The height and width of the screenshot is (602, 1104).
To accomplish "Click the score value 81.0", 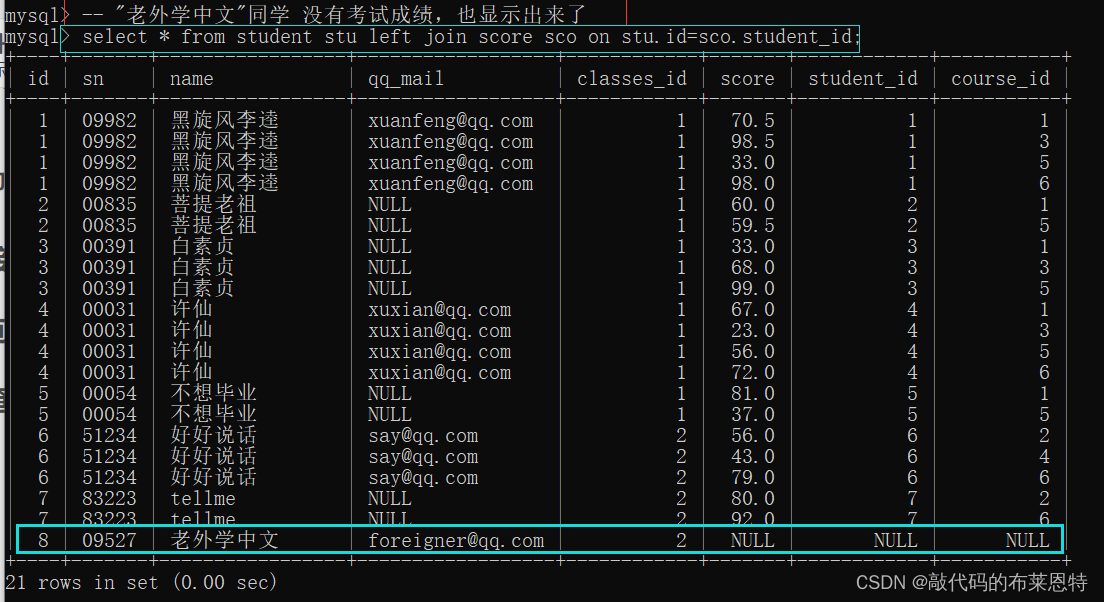I will [753, 394].
